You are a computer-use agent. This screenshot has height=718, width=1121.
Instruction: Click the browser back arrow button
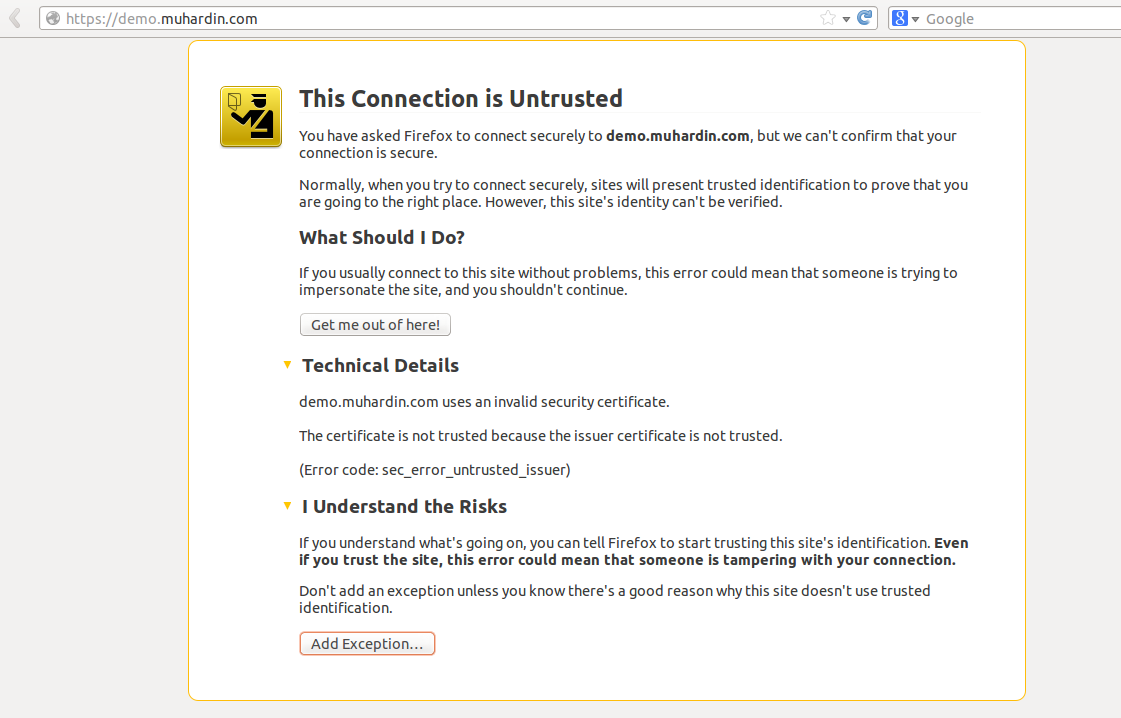15,18
